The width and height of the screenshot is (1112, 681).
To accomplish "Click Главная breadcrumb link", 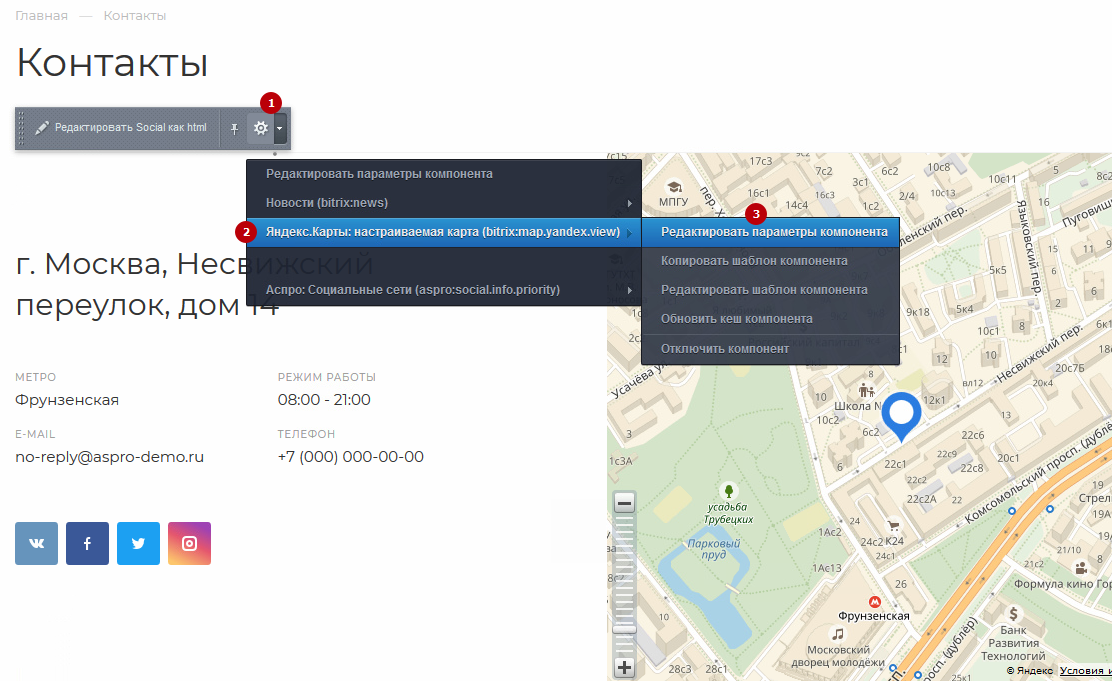I will point(42,16).
